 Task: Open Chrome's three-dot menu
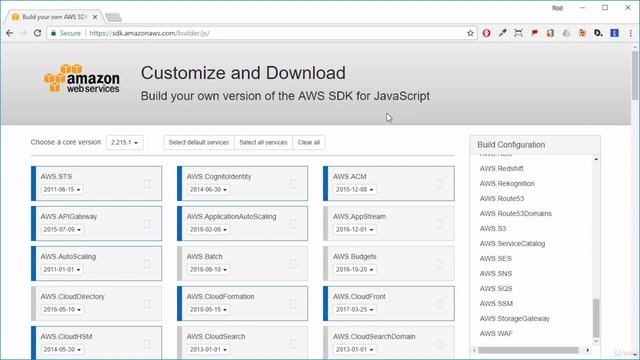(x=630, y=33)
